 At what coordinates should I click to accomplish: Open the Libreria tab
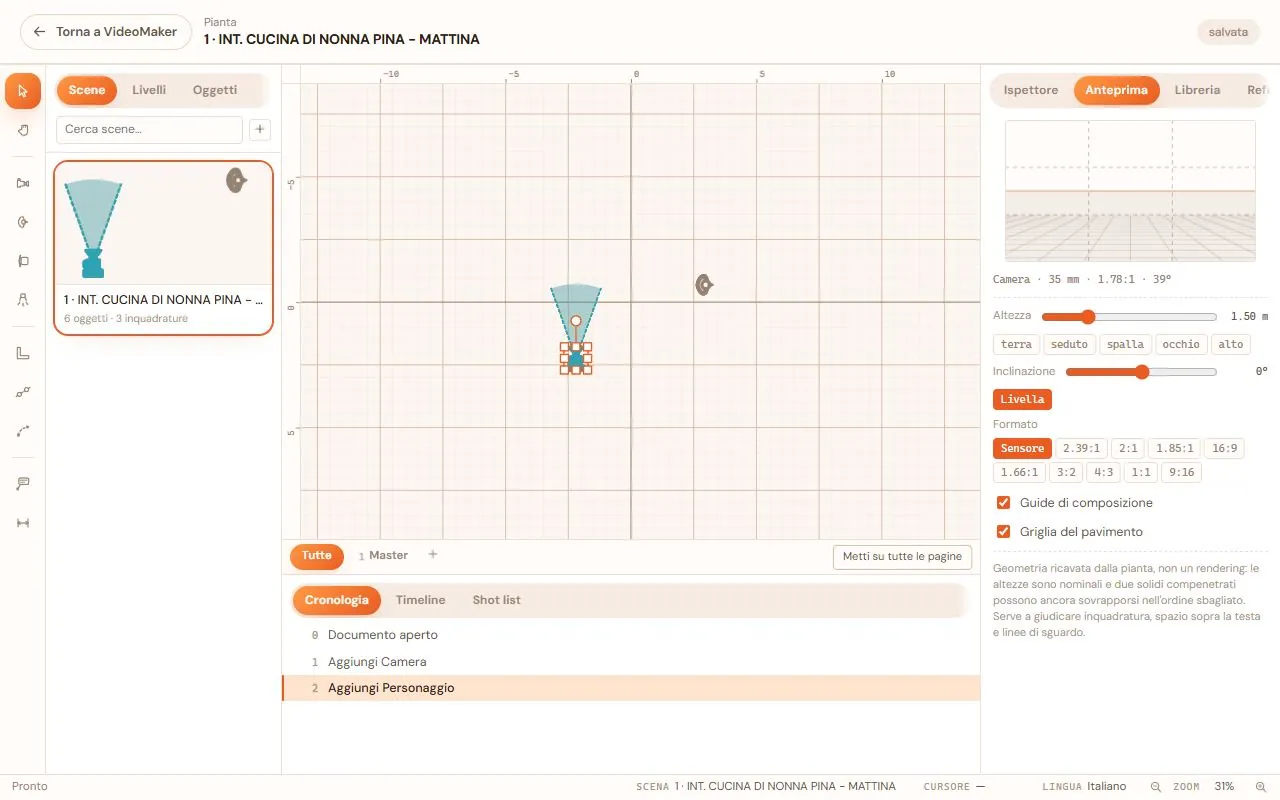pos(1197,90)
